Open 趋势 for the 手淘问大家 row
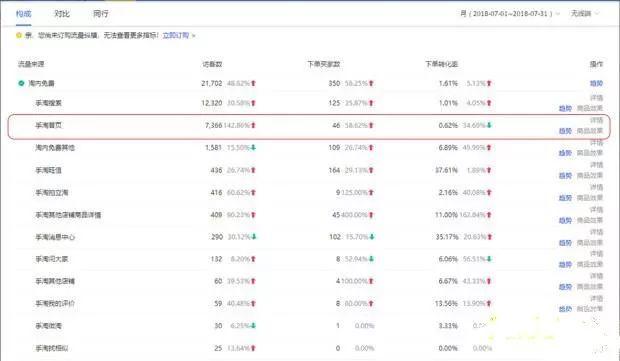The width and height of the screenshot is (620, 361). 565,264
